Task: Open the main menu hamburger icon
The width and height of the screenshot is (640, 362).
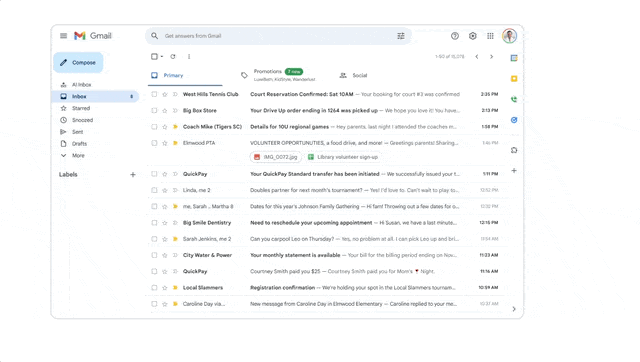Action: (x=63, y=36)
